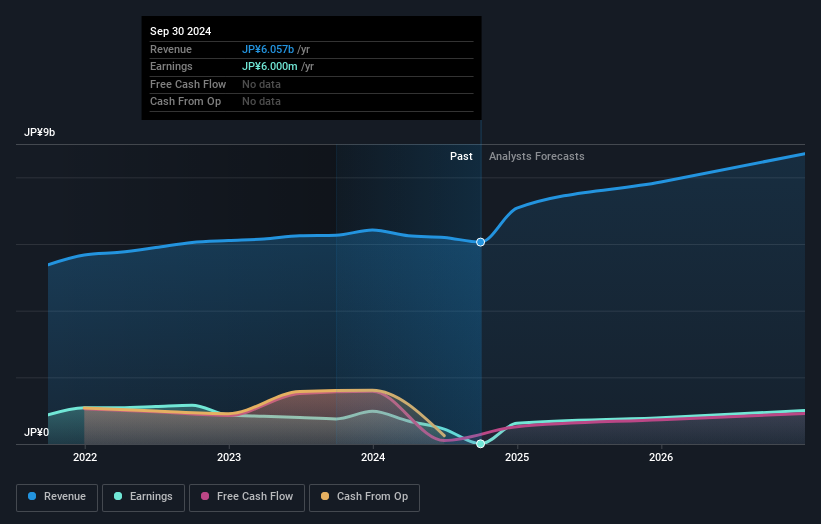The image size is (821, 524).
Task: Click the JP¥6.057b revenue value
Action: (268, 49)
